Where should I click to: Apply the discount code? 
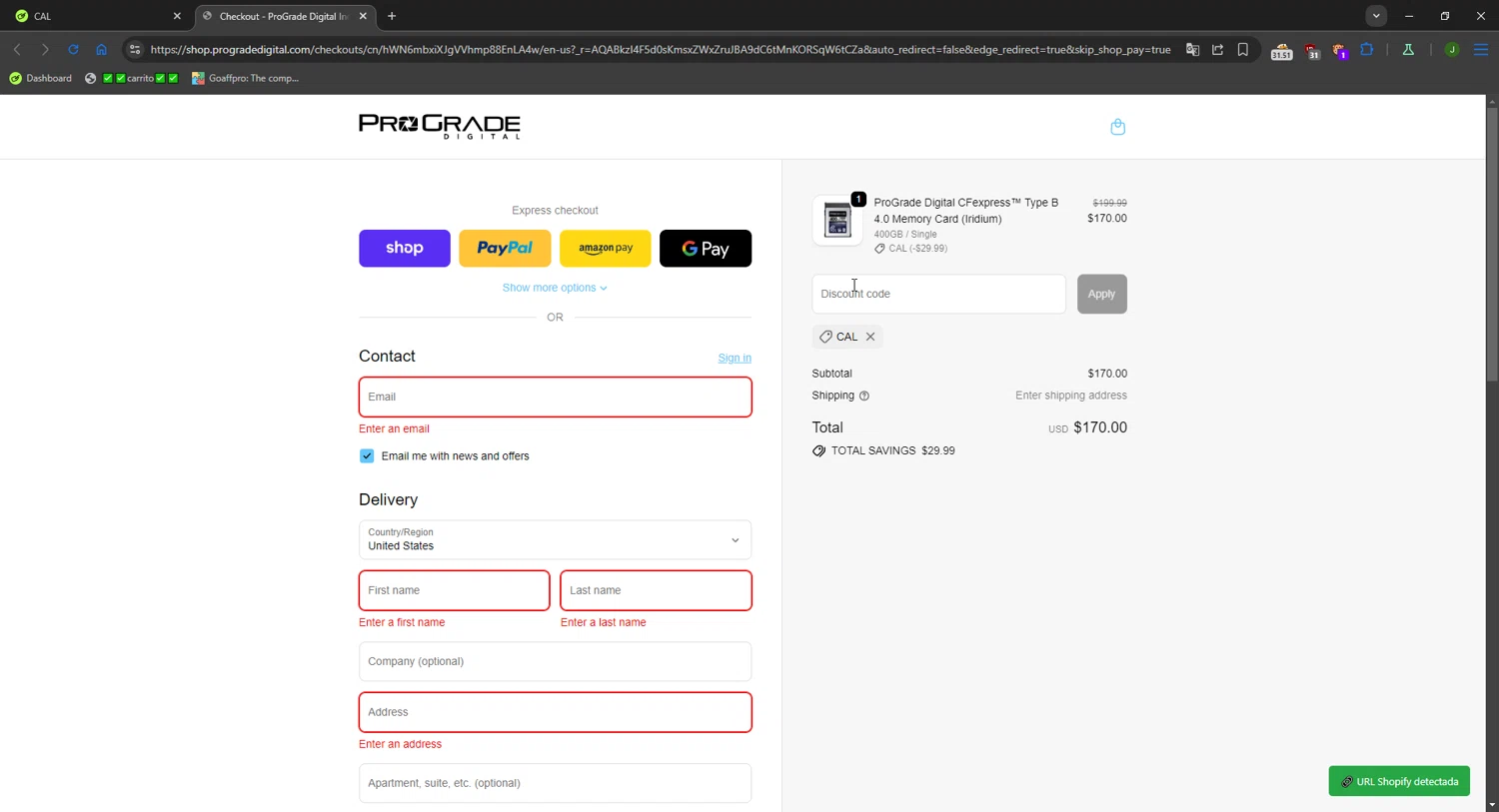[1101, 294]
